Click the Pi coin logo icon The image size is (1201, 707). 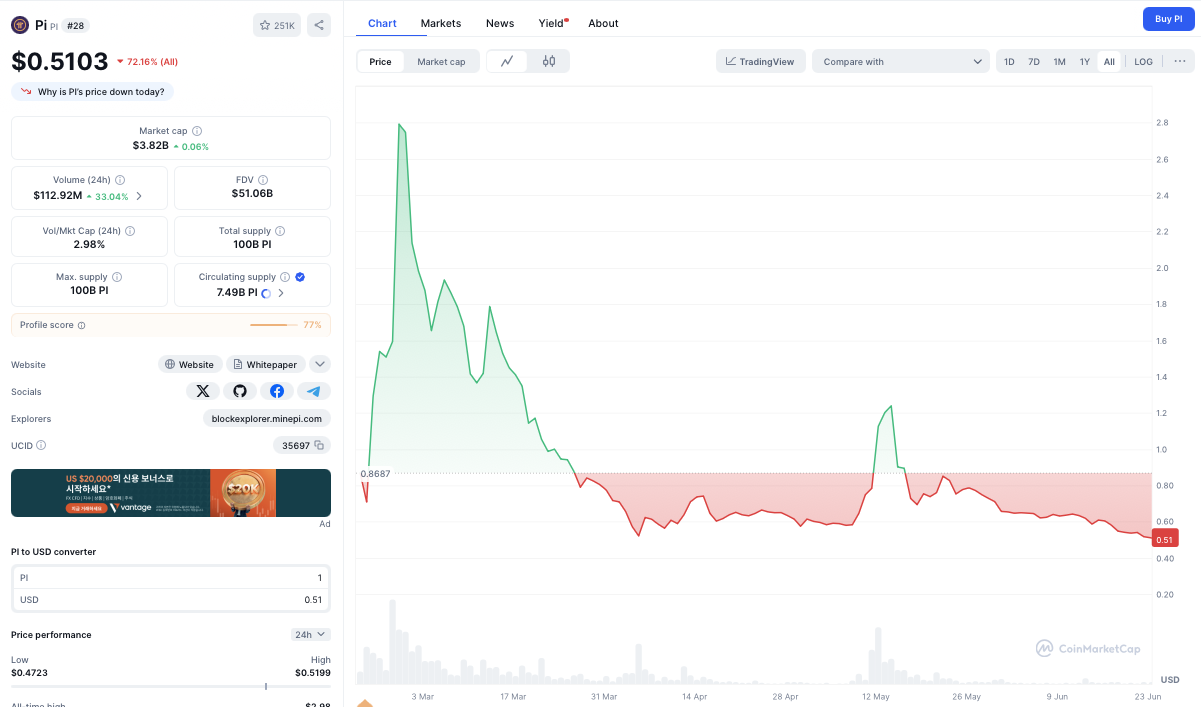[20, 24]
